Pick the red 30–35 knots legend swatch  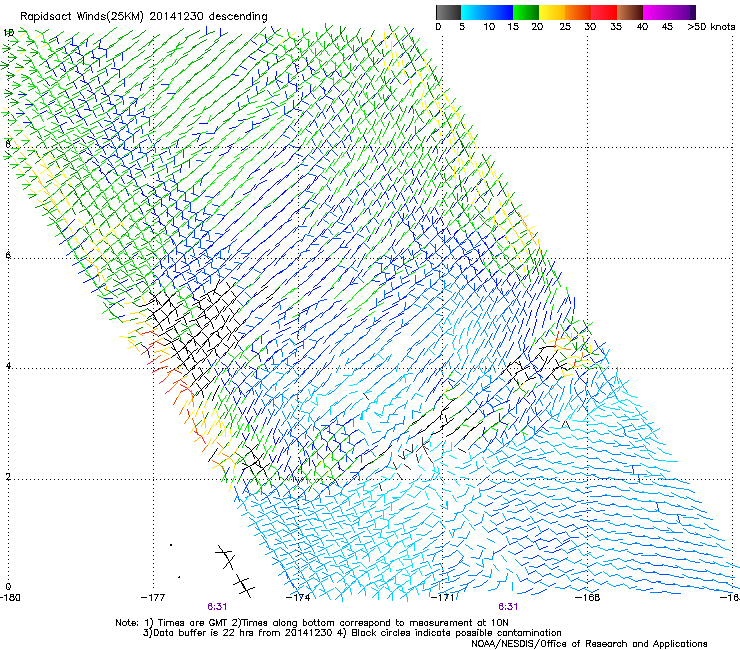coord(604,12)
